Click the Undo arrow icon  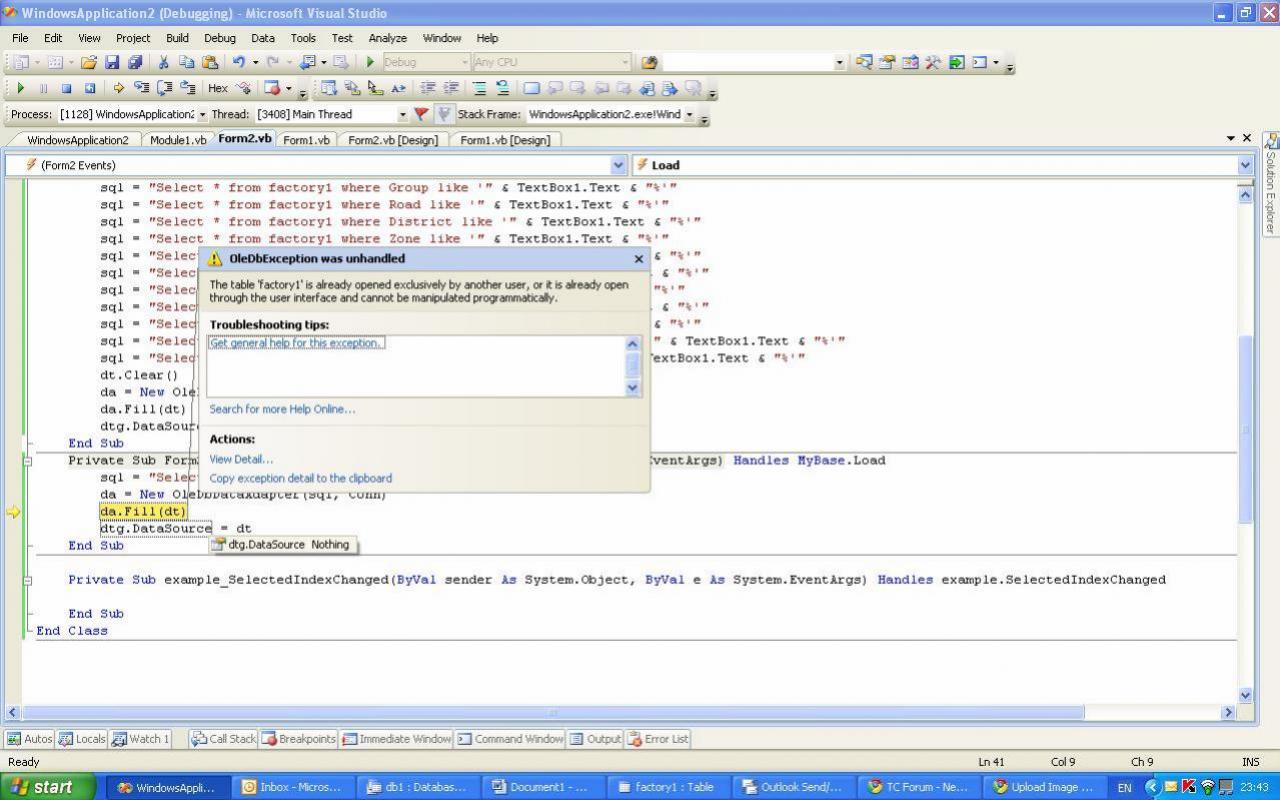pos(239,63)
